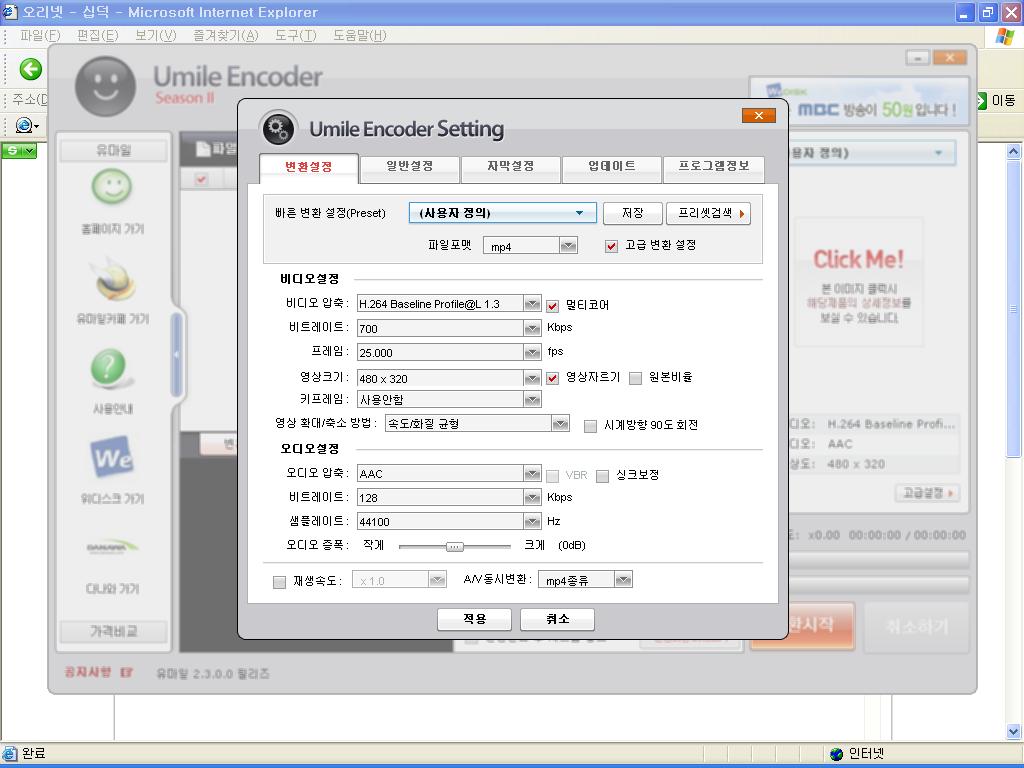Expand the 샘플레이트 44100 dropdown
This screenshot has height=768, width=1024.
coord(449,521)
